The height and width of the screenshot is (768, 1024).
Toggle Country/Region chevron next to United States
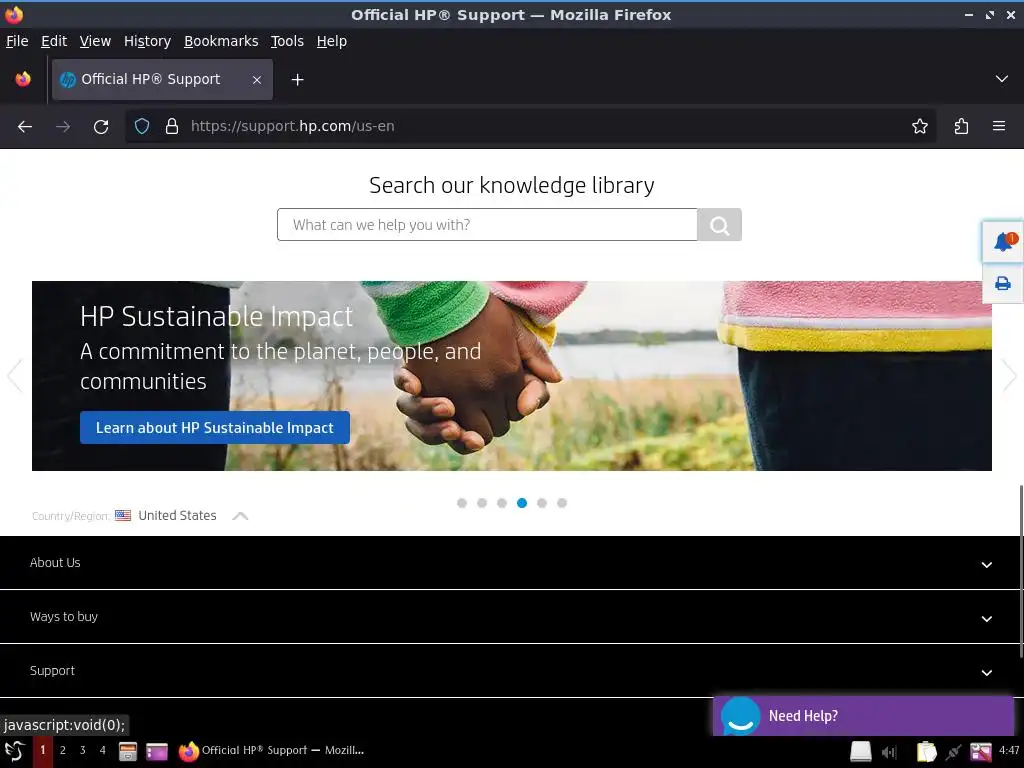(240, 516)
